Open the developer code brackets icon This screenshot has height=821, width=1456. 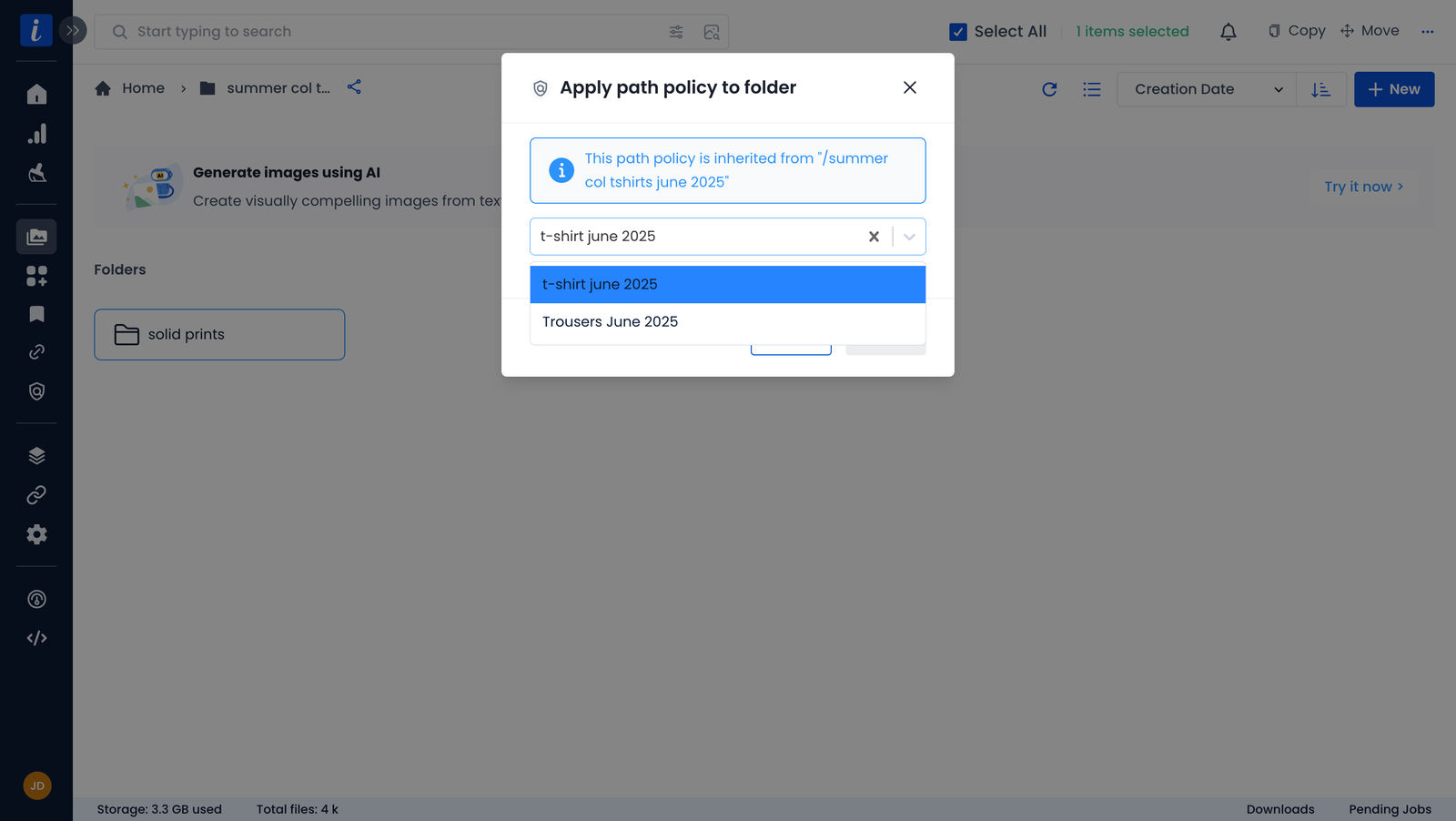click(36, 638)
